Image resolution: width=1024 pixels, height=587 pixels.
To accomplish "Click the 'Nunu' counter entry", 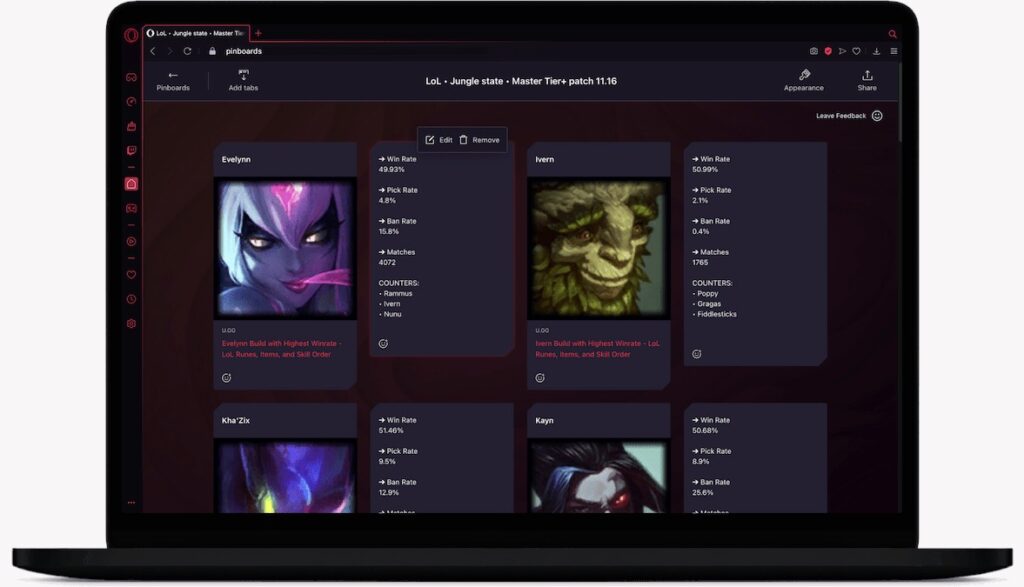I will (392, 314).
